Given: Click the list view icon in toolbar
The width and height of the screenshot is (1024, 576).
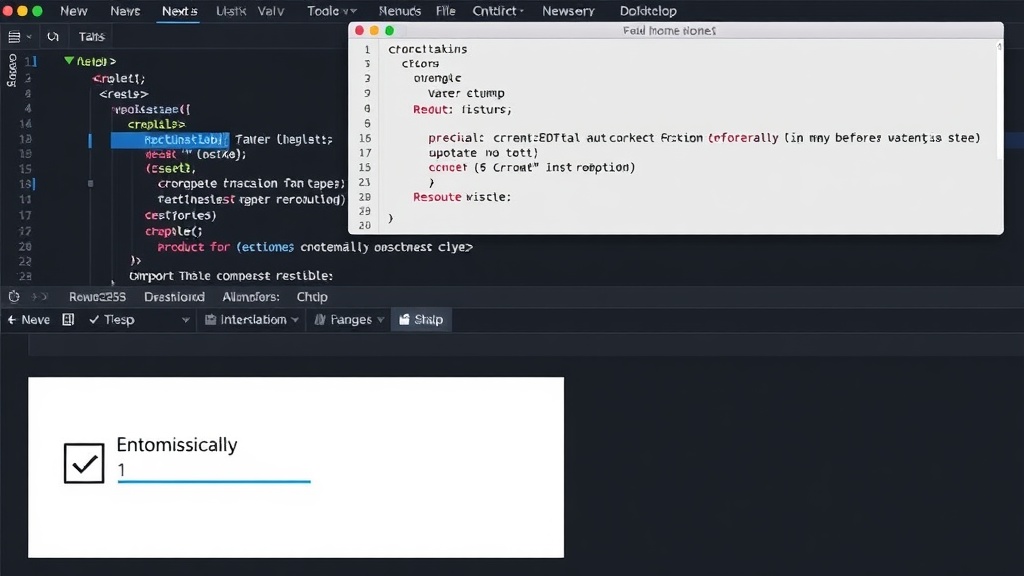Looking at the screenshot, I should coord(14,37).
